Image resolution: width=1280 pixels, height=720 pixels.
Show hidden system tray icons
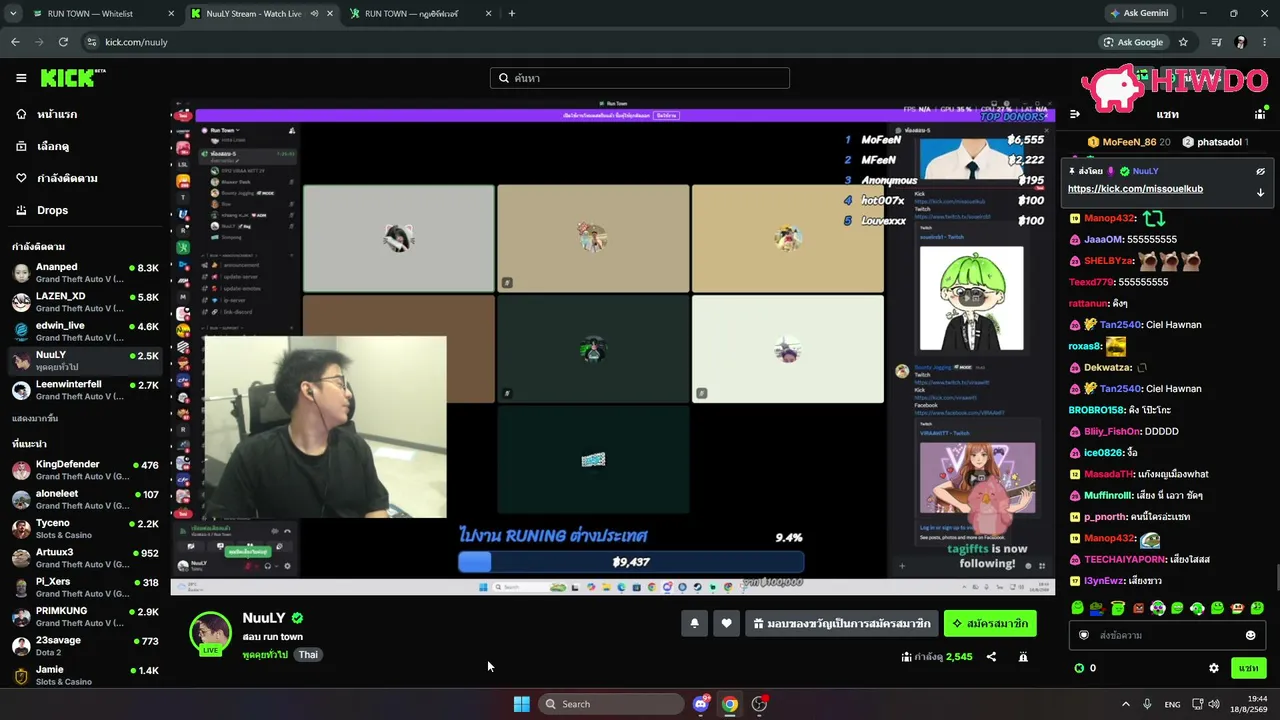[1125, 704]
